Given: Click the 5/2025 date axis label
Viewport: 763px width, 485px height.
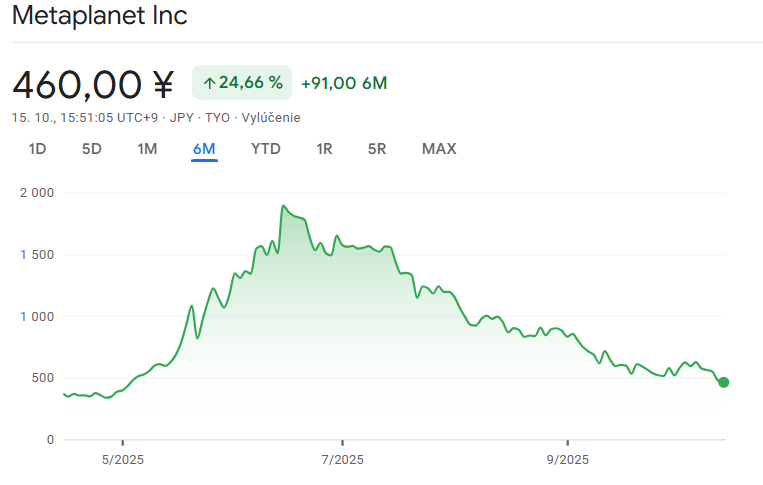Looking at the screenshot, I should [122, 459].
